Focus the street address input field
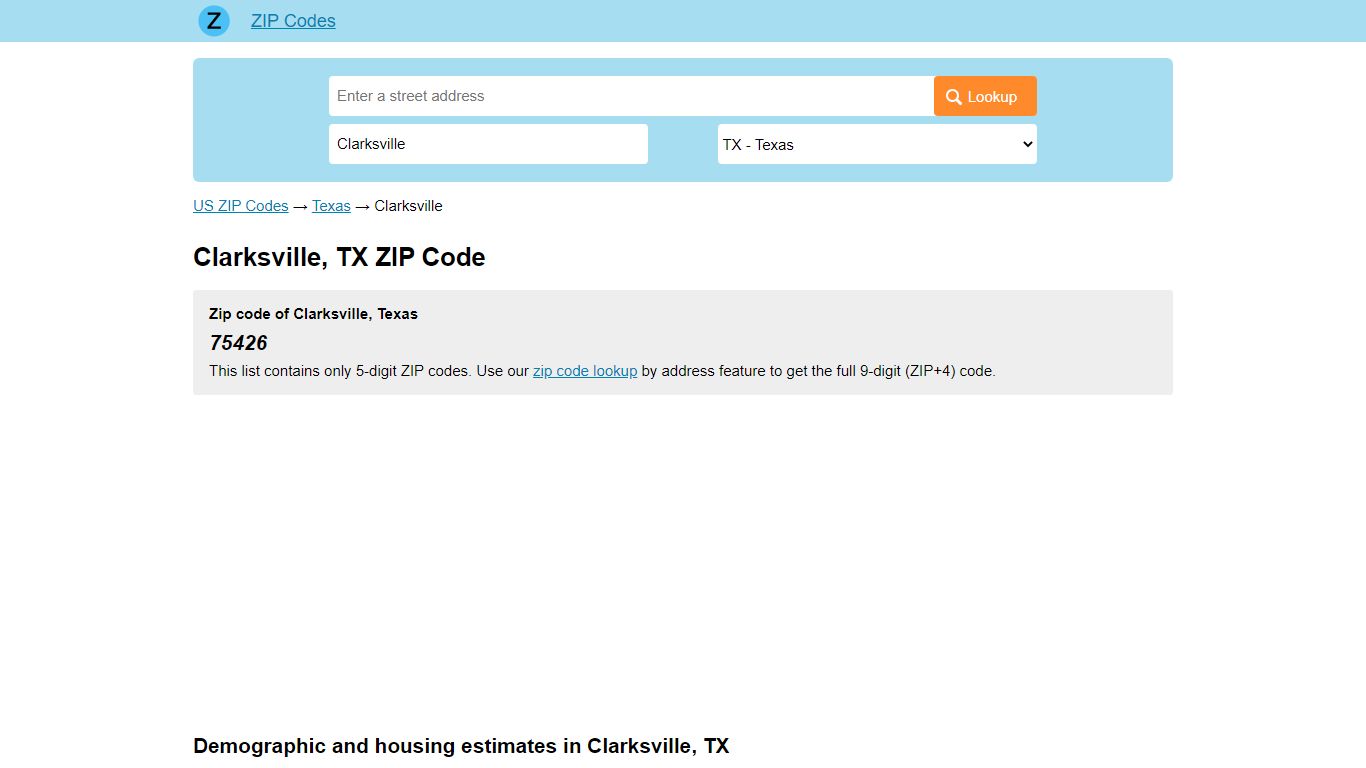The width and height of the screenshot is (1366, 768). point(631,96)
